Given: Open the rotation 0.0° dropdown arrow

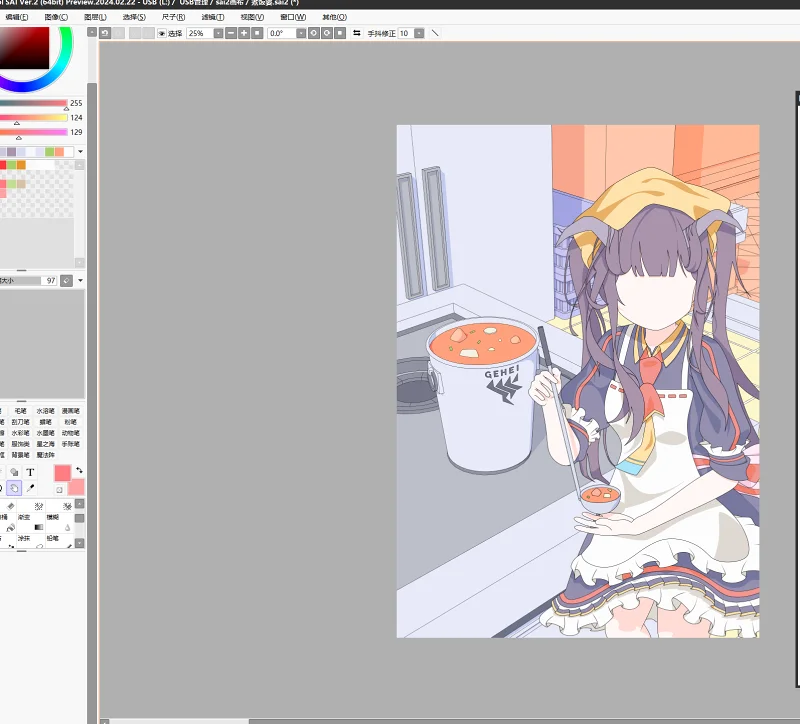Looking at the screenshot, I should tap(301, 33).
